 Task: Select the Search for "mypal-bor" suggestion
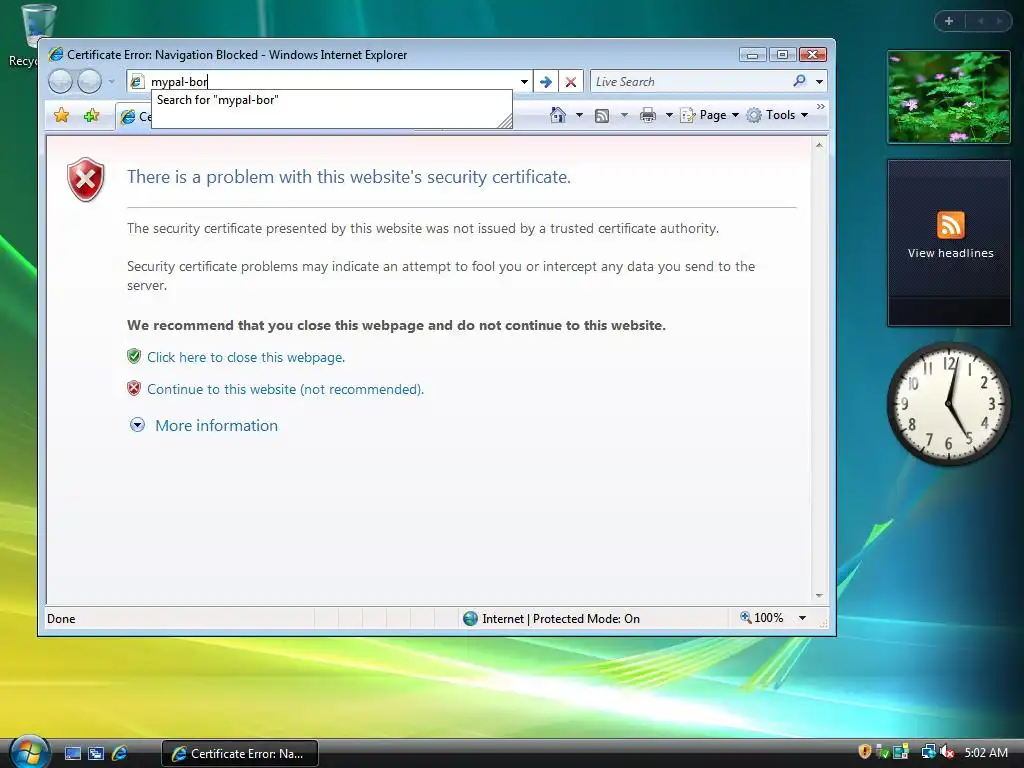217,100
